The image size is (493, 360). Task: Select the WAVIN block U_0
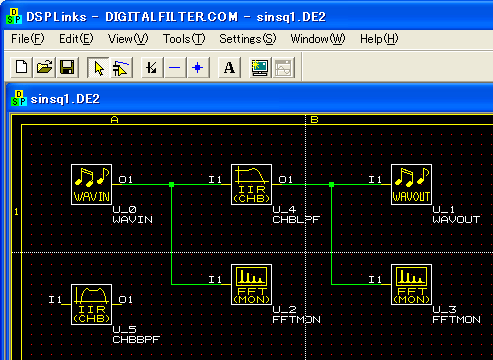coord(91,184)
